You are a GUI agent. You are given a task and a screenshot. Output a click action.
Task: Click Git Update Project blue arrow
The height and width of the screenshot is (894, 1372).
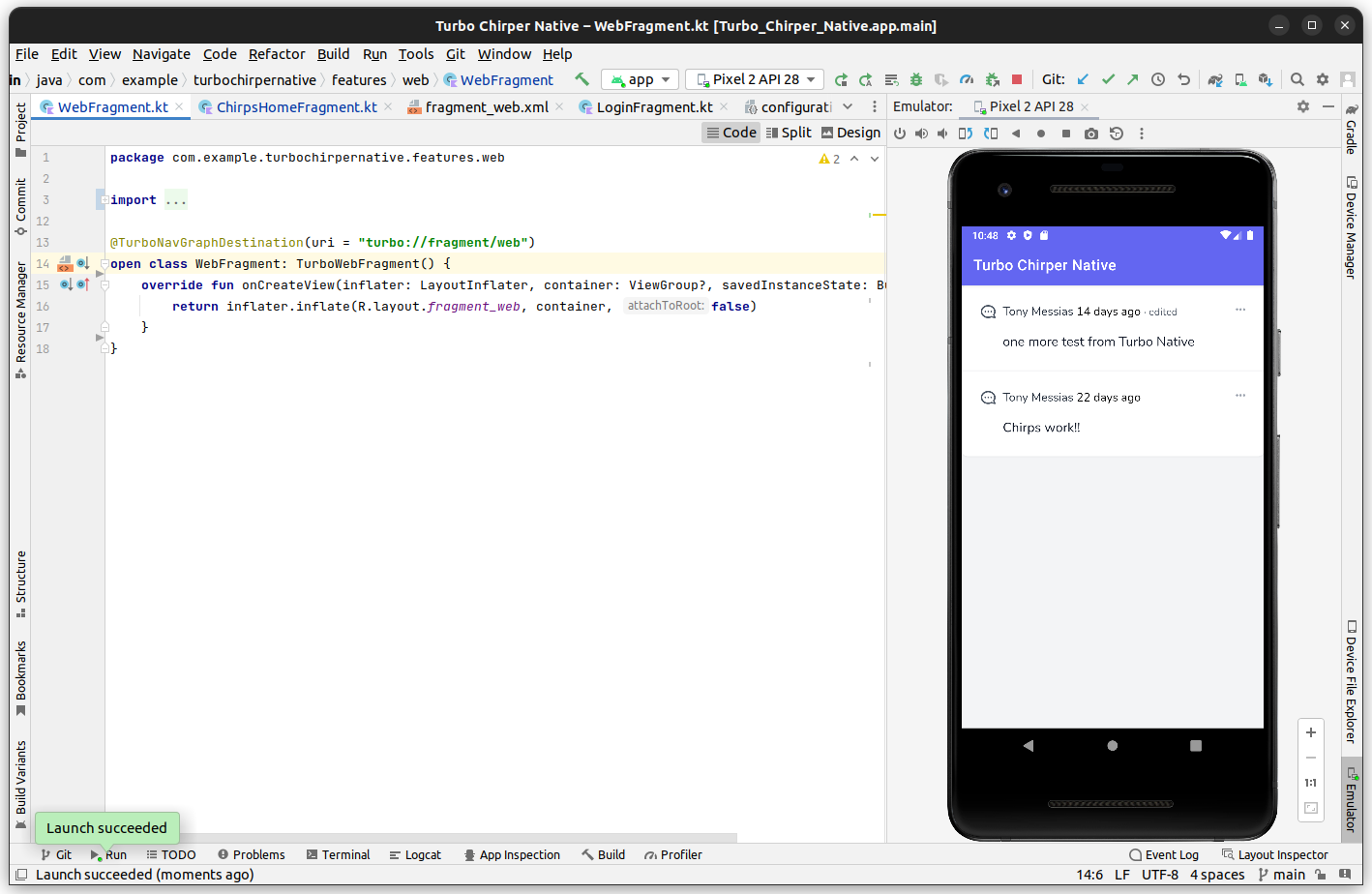pos(1083,79)
